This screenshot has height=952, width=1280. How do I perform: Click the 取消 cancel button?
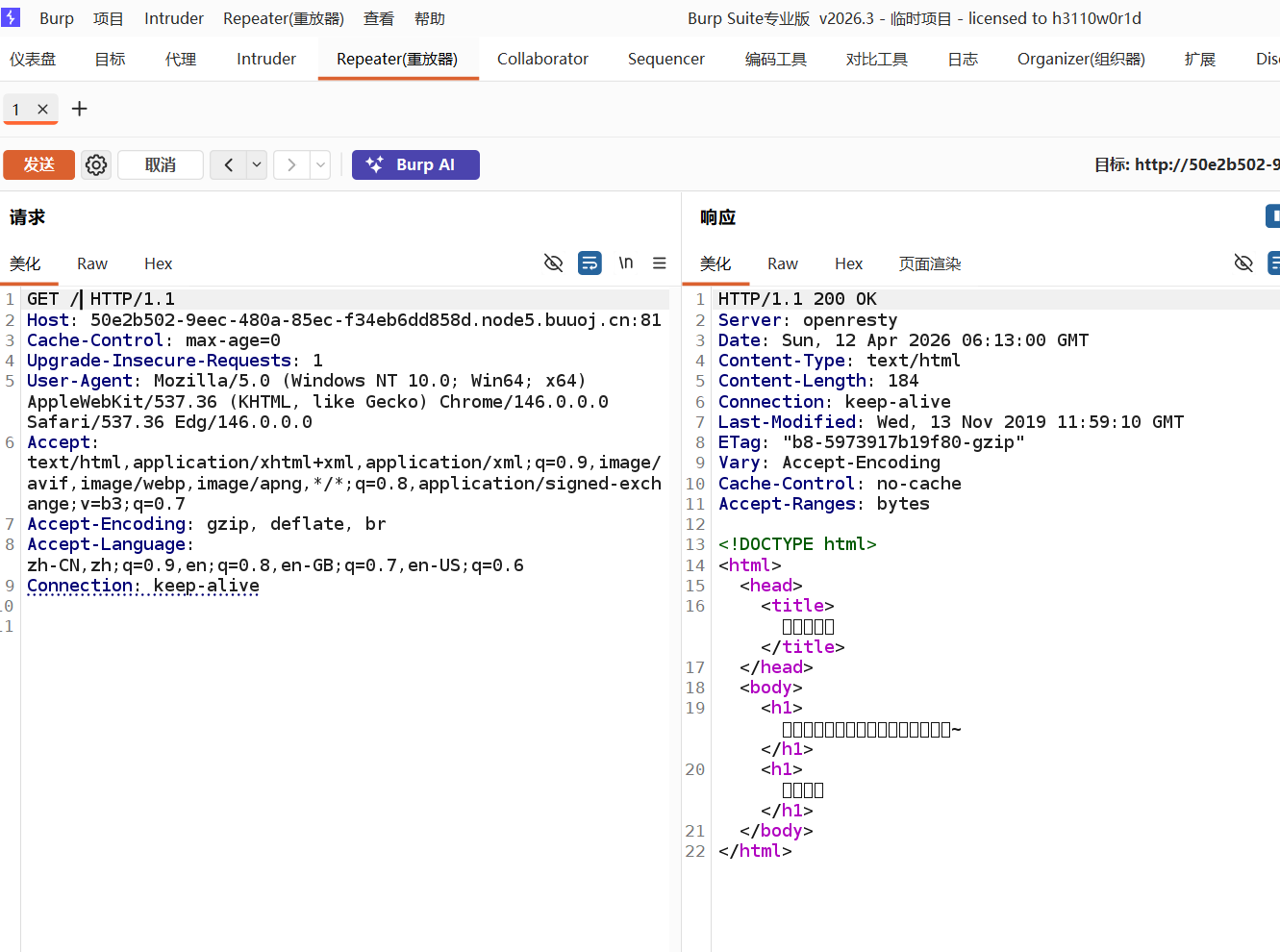161,164
